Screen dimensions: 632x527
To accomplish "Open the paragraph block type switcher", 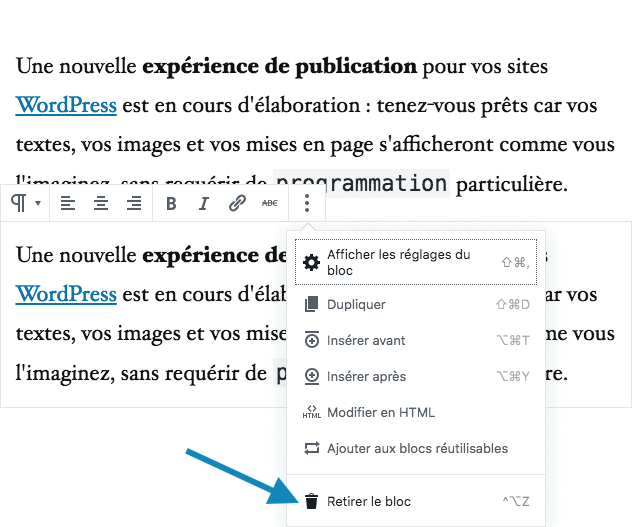I will [x=25, y=204].
